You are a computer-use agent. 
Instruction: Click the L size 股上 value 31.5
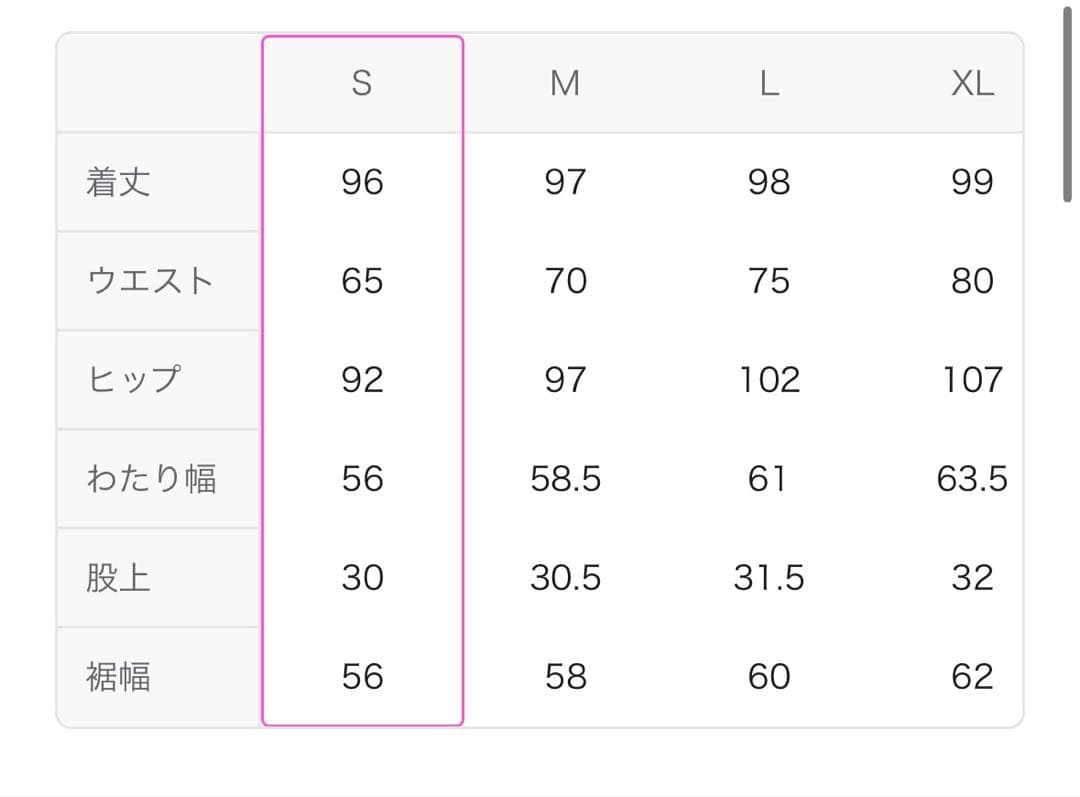pyautogui.click(x=768, y=578)
